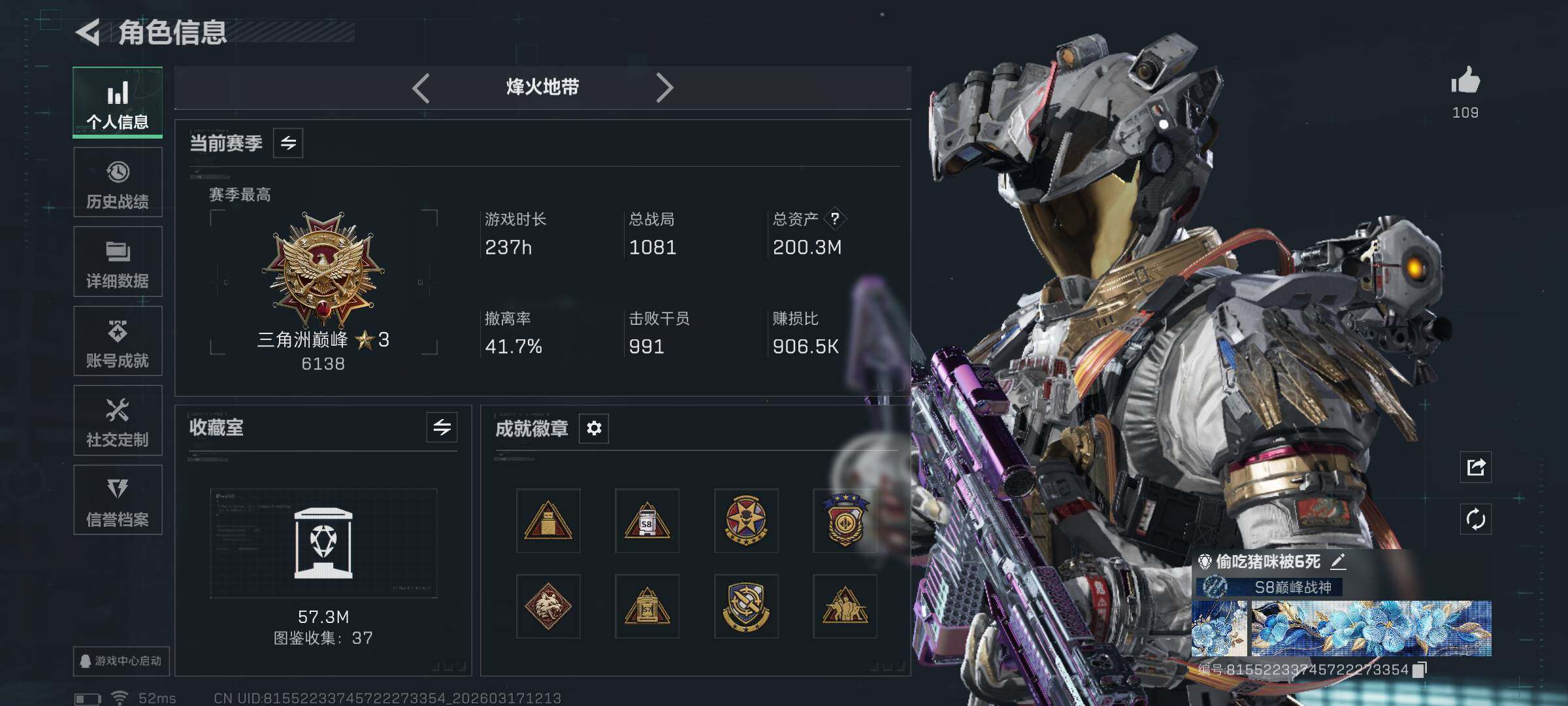
Task: Switch to previous mode with left chevron
Action: pos(421,88)
